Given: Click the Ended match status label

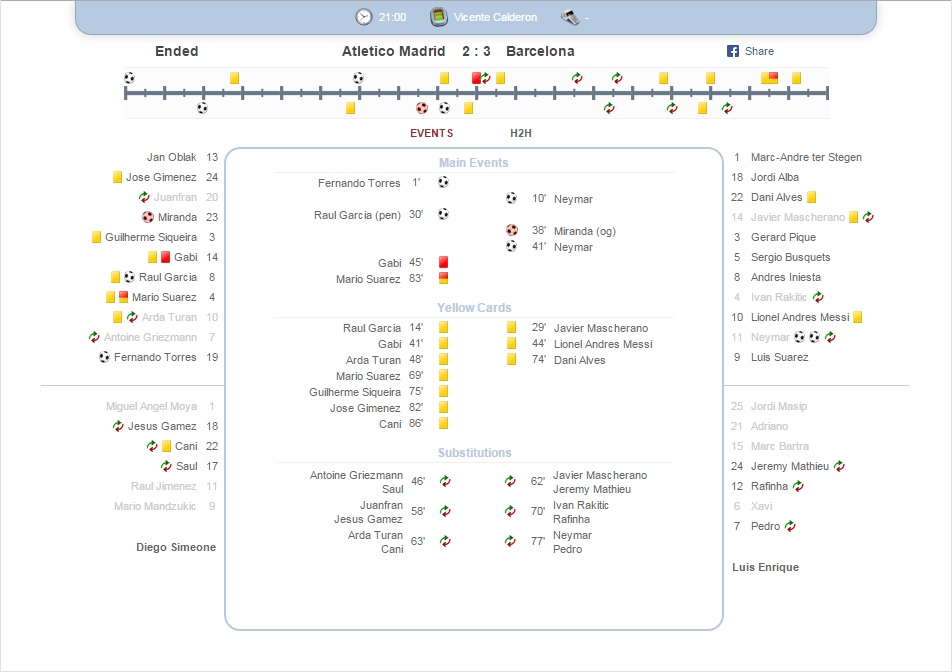Looking at the screenshot, I should (x=177, y=51).
